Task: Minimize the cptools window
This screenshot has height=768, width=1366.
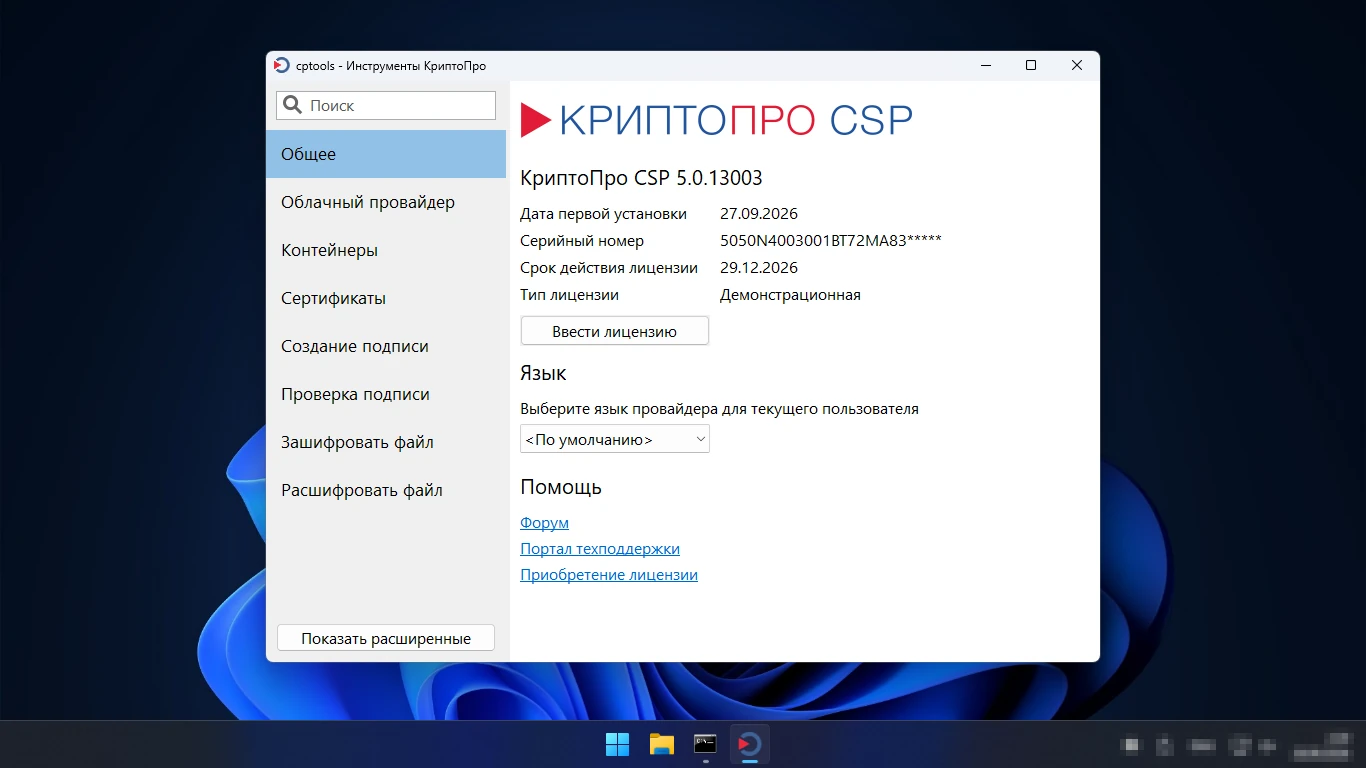Action: 986,65
